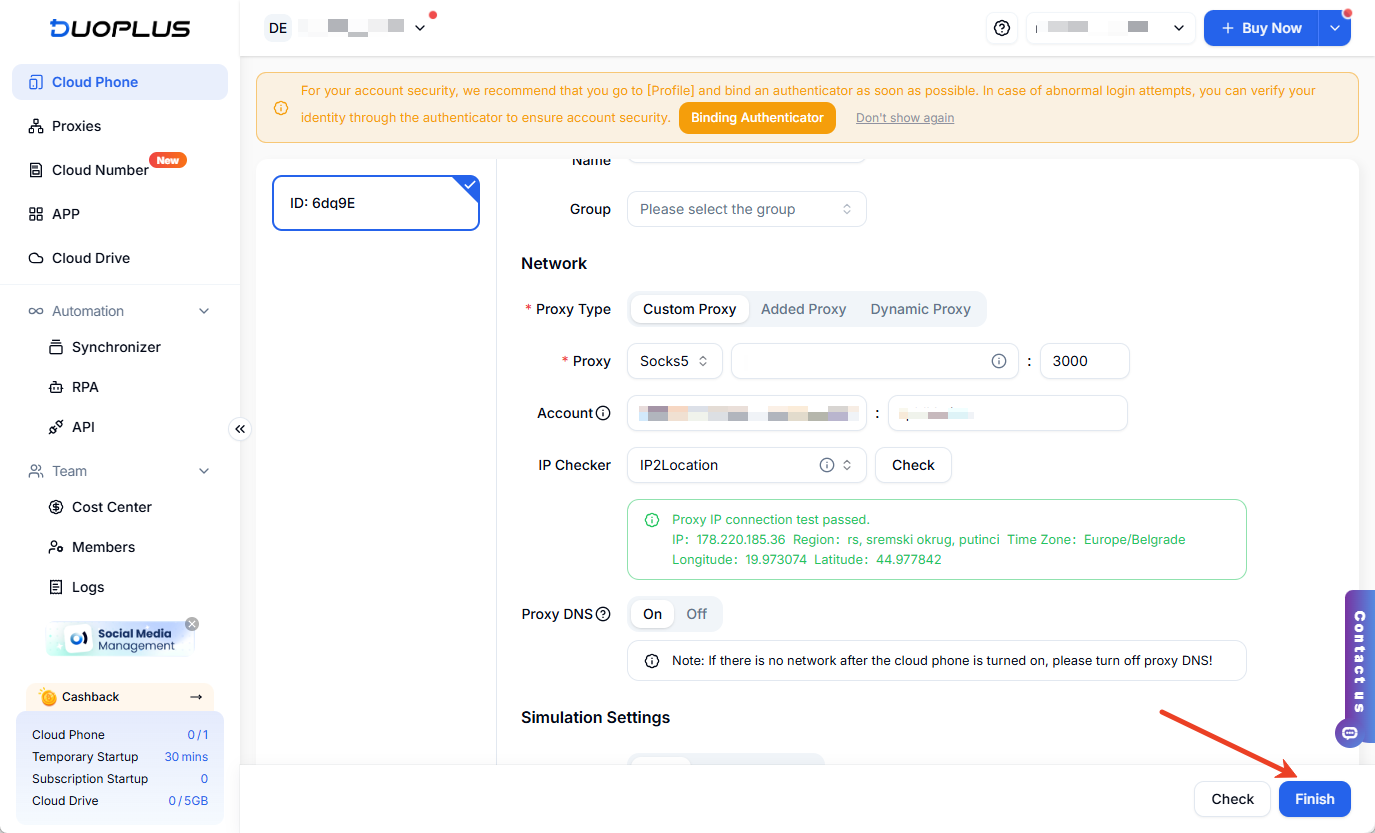Open the chat bubble contact icon
The image size is (1375, 833).
pyautogui.click(x=1349, y=733)
